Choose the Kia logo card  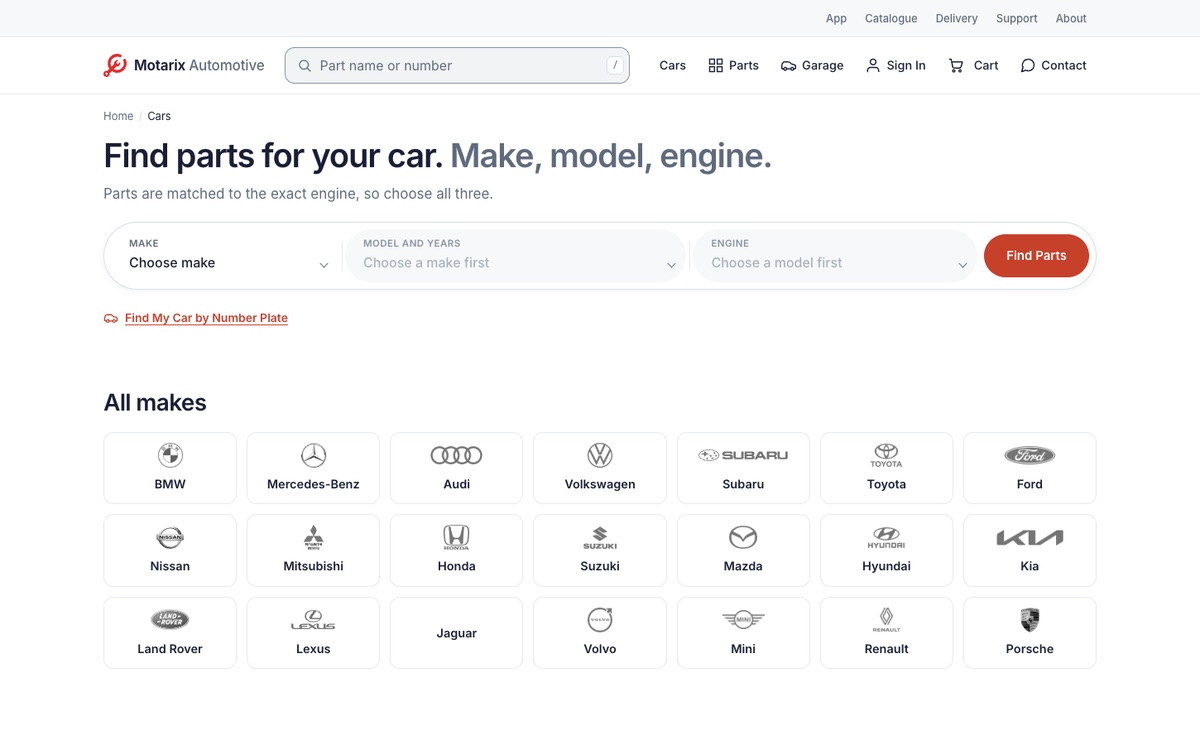1030,550
